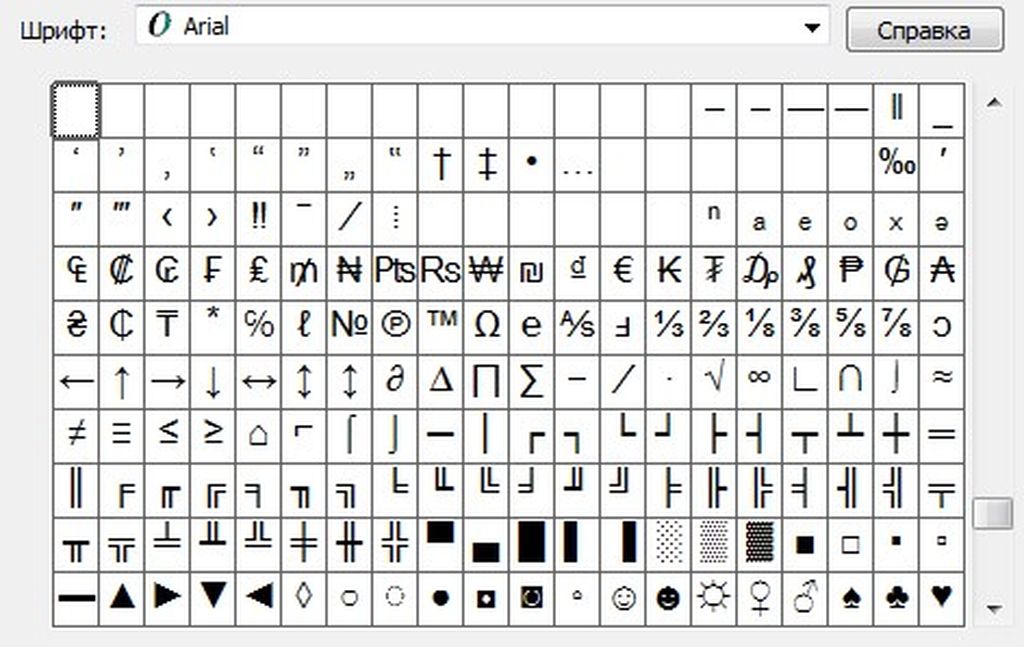The height and width of the screenshot is (647, 1024).
Task: Click the scrollbar down arrow
Action: (x=993, y=608)
